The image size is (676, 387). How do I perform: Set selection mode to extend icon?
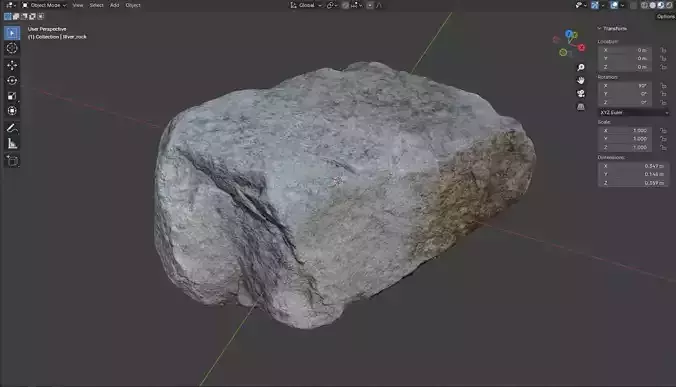pos(16,16)
